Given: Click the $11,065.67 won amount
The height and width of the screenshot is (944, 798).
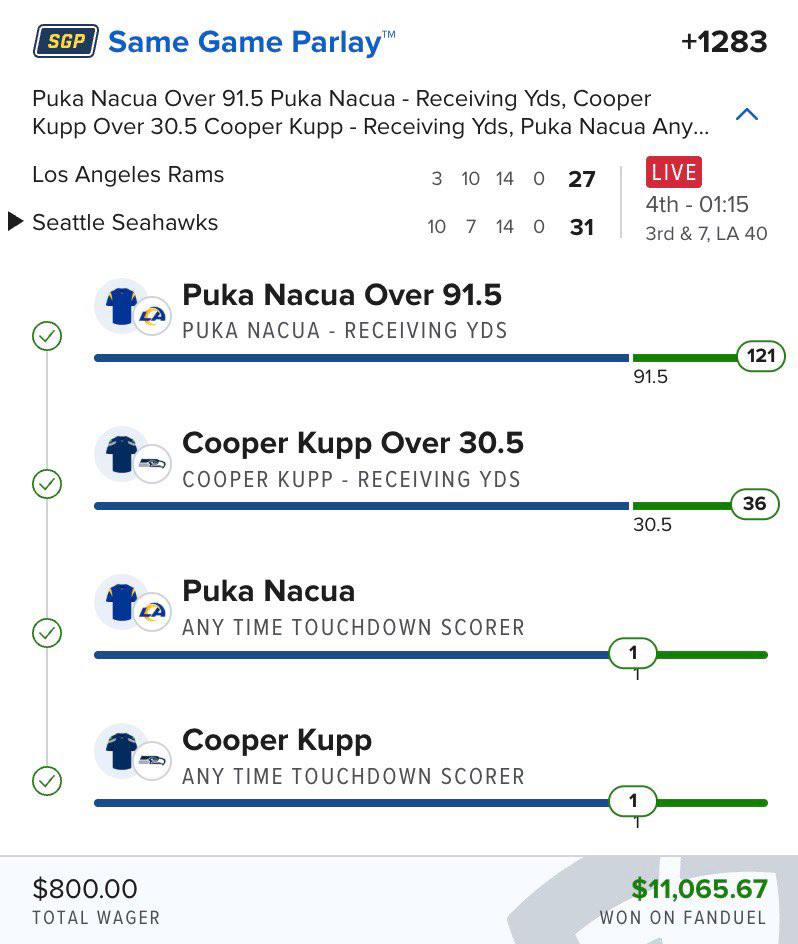Looking at the screenshot, I should point(699,889).
